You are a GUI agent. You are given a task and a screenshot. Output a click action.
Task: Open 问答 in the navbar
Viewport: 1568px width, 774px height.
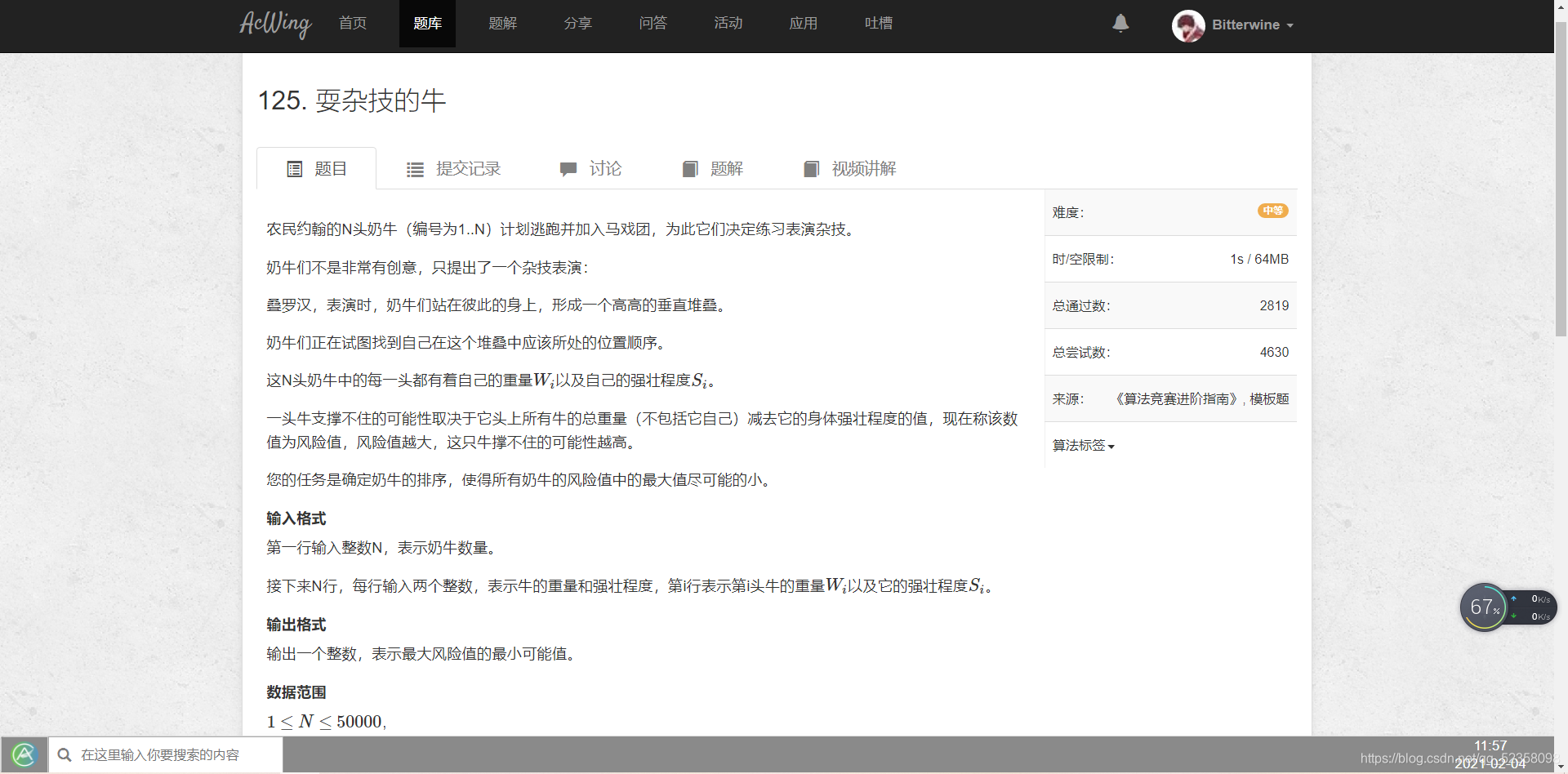pyautogui.click(x=653, y=24)
